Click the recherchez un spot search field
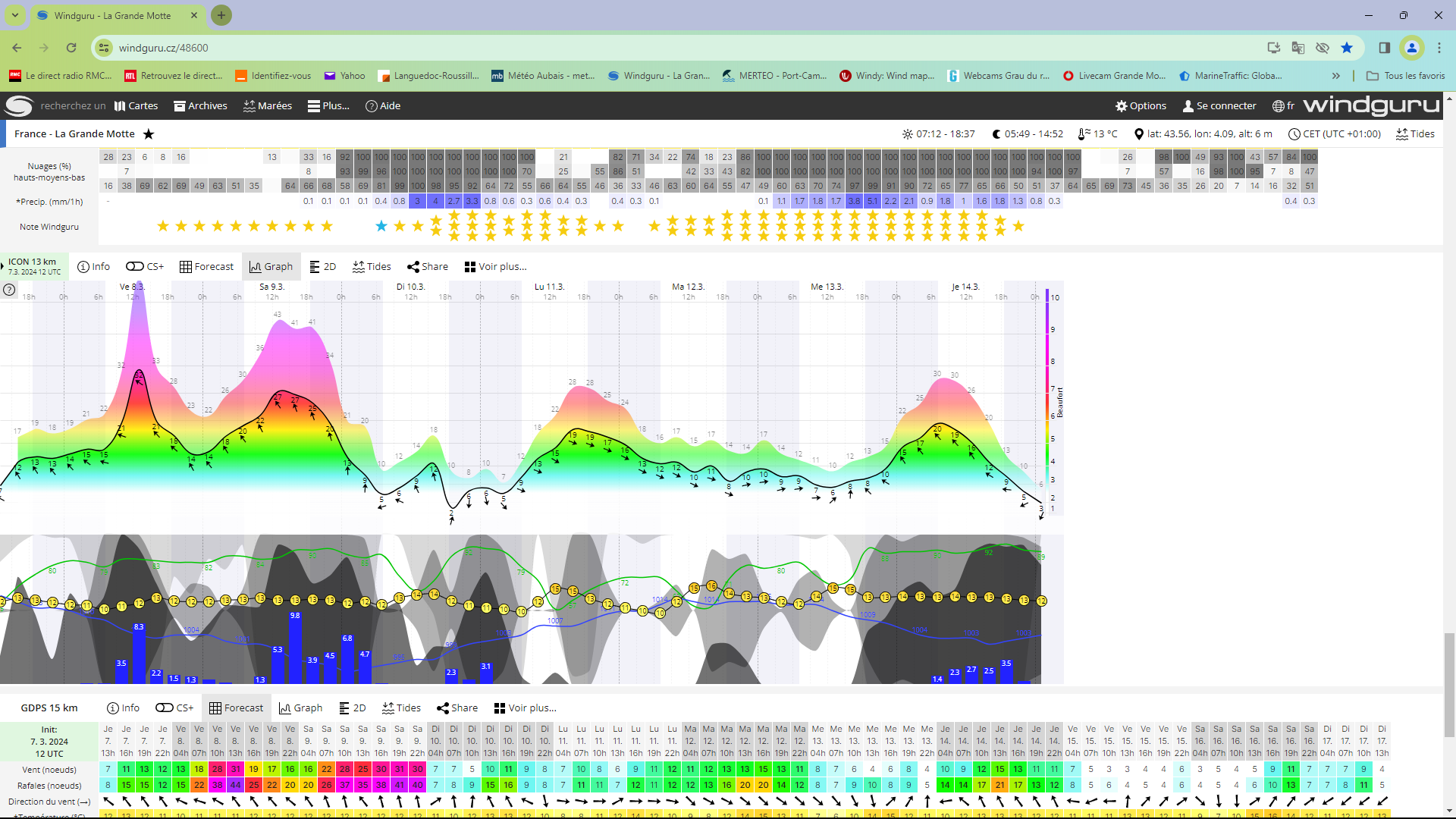 point(73,105)
